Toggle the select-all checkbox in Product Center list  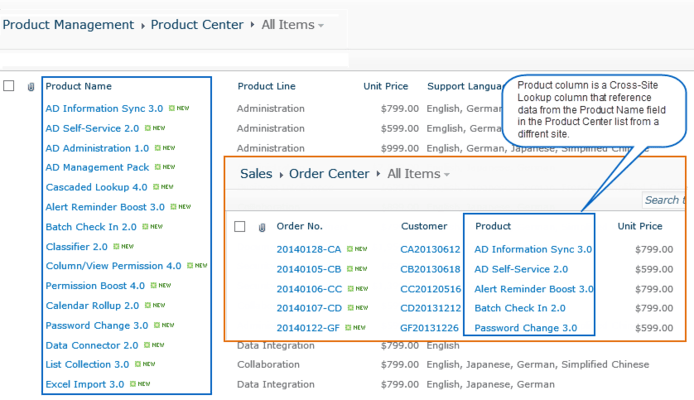[9, 86]
